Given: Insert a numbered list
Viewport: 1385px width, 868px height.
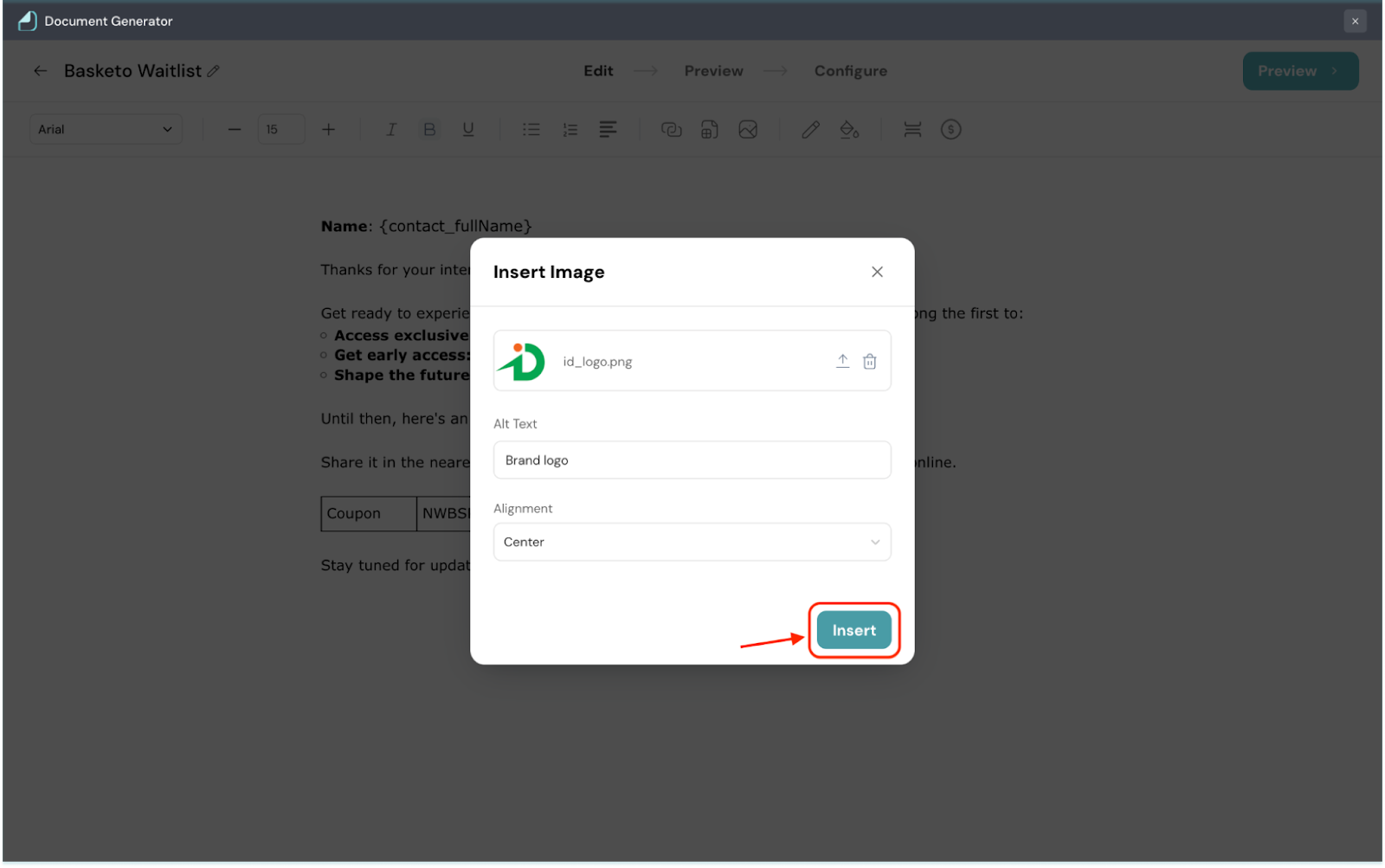Looking at the screenshot, I should [570, 130].
